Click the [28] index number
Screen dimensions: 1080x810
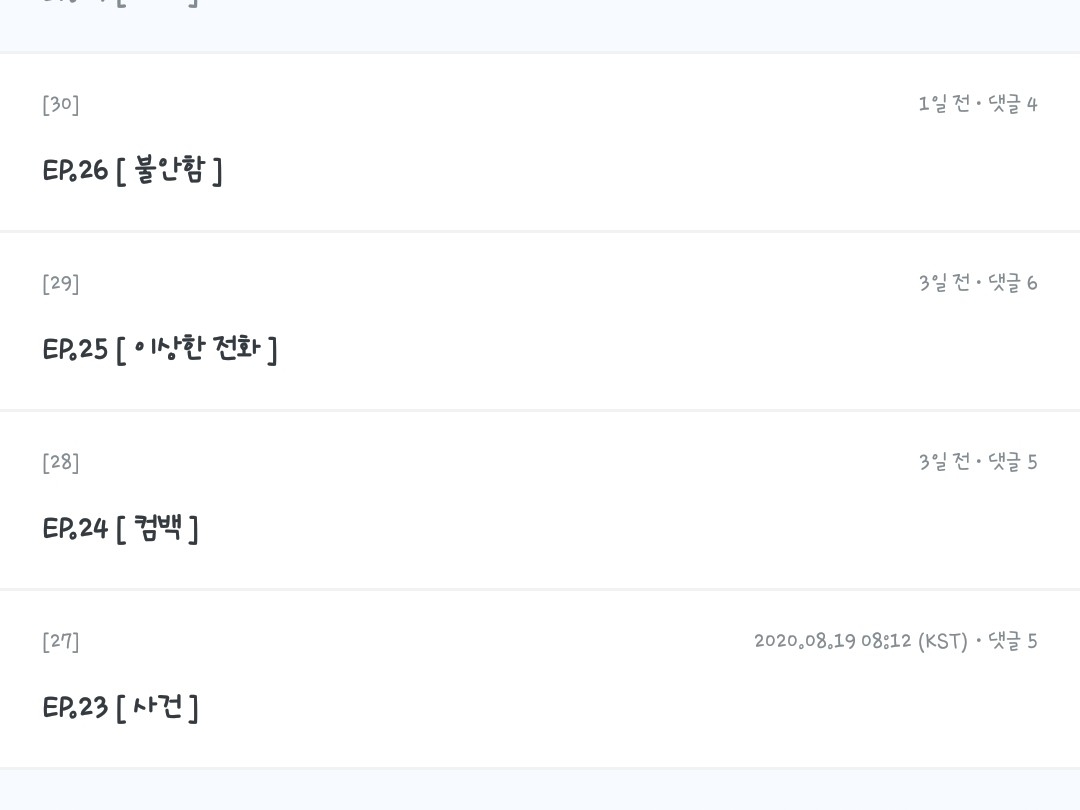[61, 463]
